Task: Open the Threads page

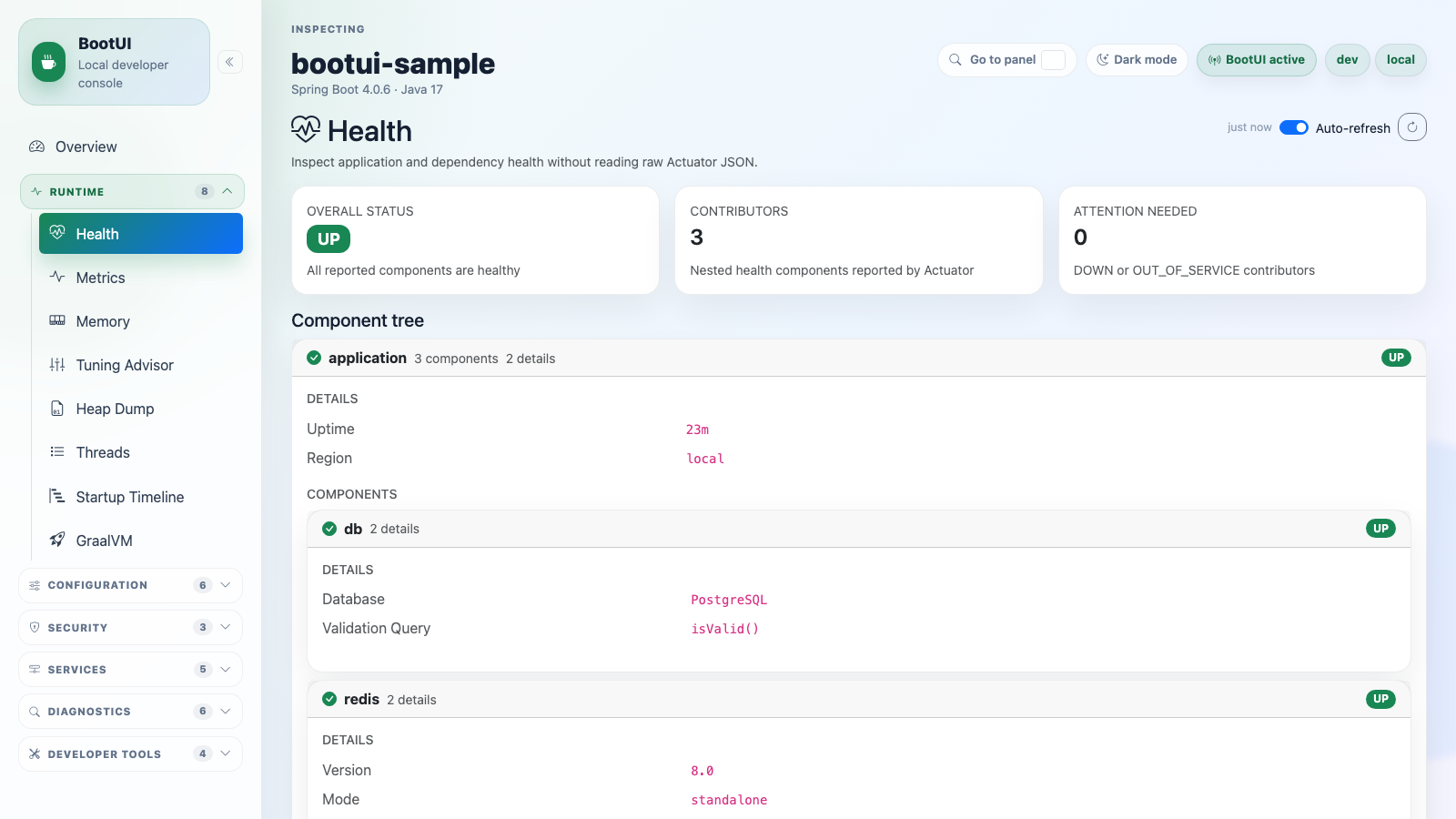Action: tap(140, 452)
